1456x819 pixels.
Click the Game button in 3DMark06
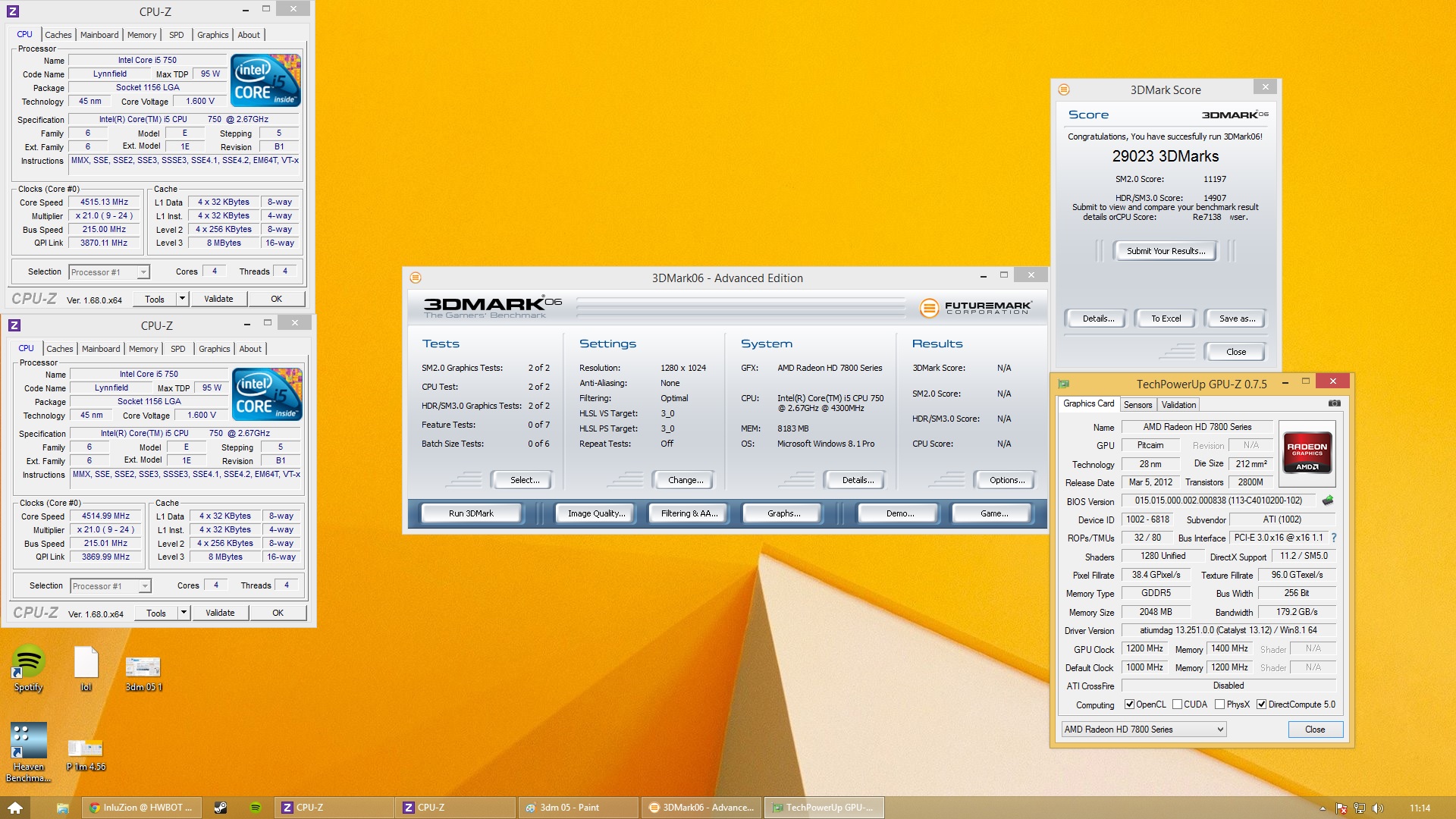[993, 513]
